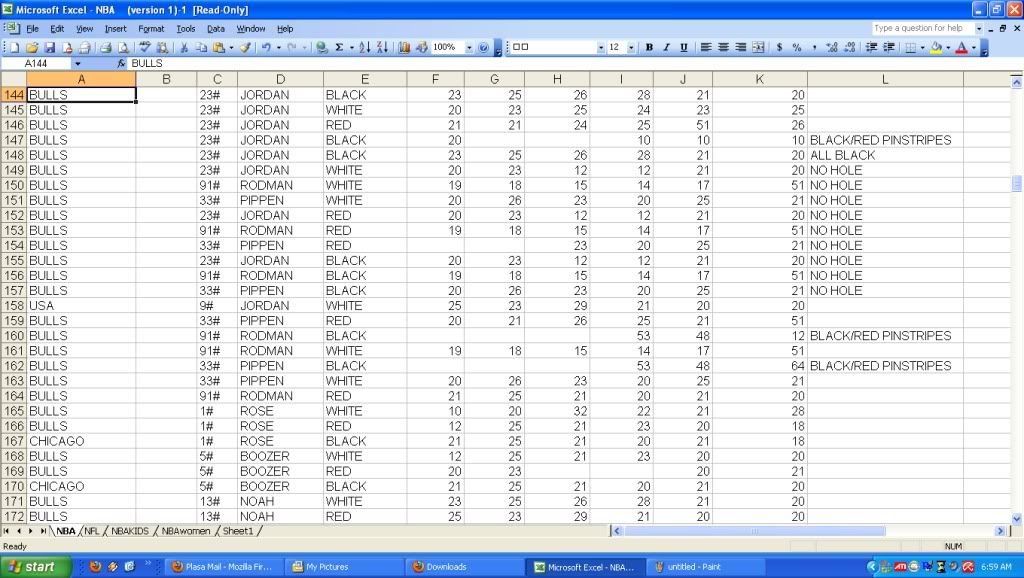Switch to Plasa Mail Firefox taskbar button
1024x578 pixels.
tap(223, 567)
